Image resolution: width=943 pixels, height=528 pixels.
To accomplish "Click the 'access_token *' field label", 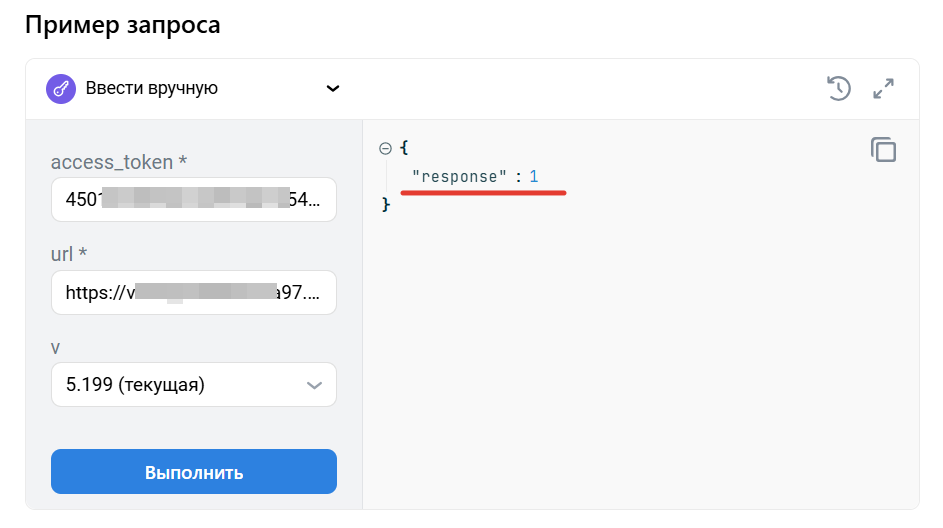I will coord(118,162).
